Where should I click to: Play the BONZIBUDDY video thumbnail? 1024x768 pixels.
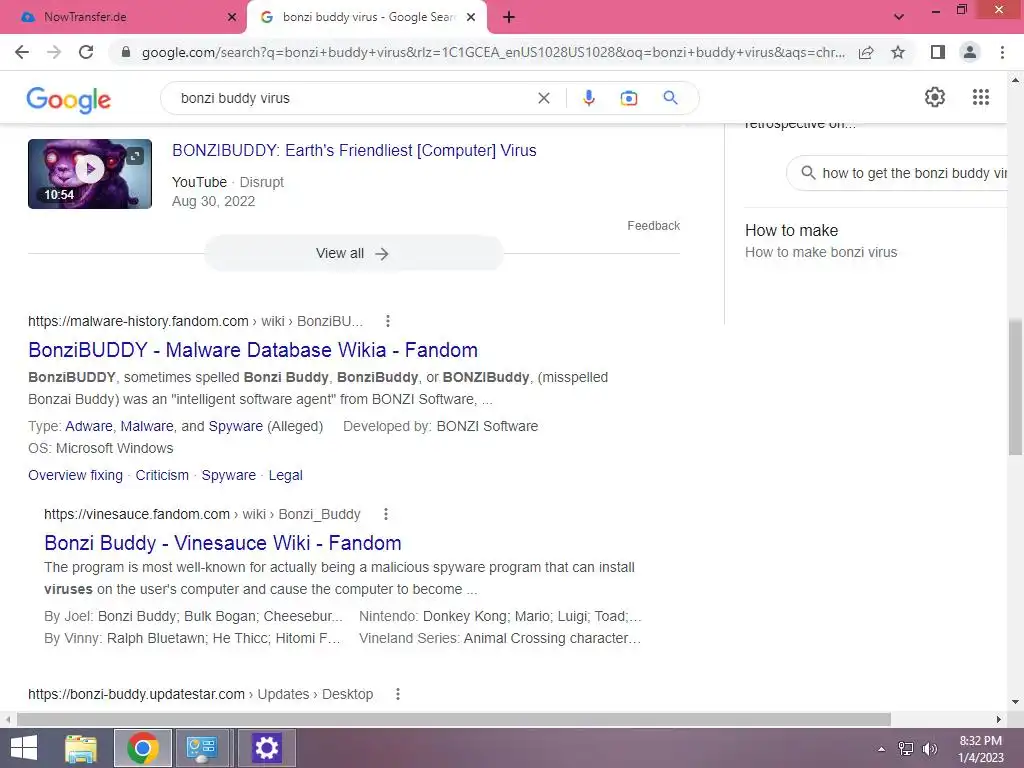(x=90, y=174)
